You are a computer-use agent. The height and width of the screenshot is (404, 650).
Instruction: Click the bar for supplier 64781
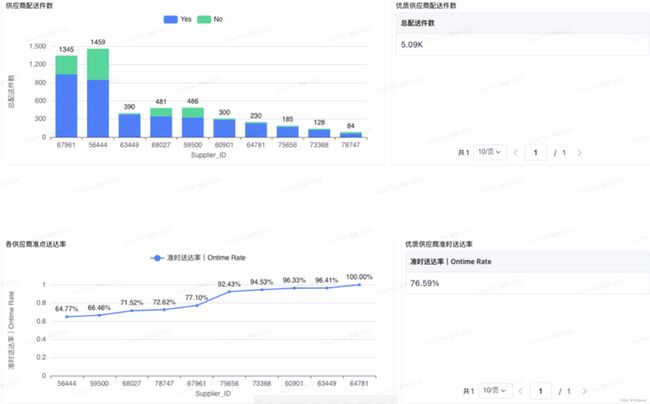pos(256,130)
